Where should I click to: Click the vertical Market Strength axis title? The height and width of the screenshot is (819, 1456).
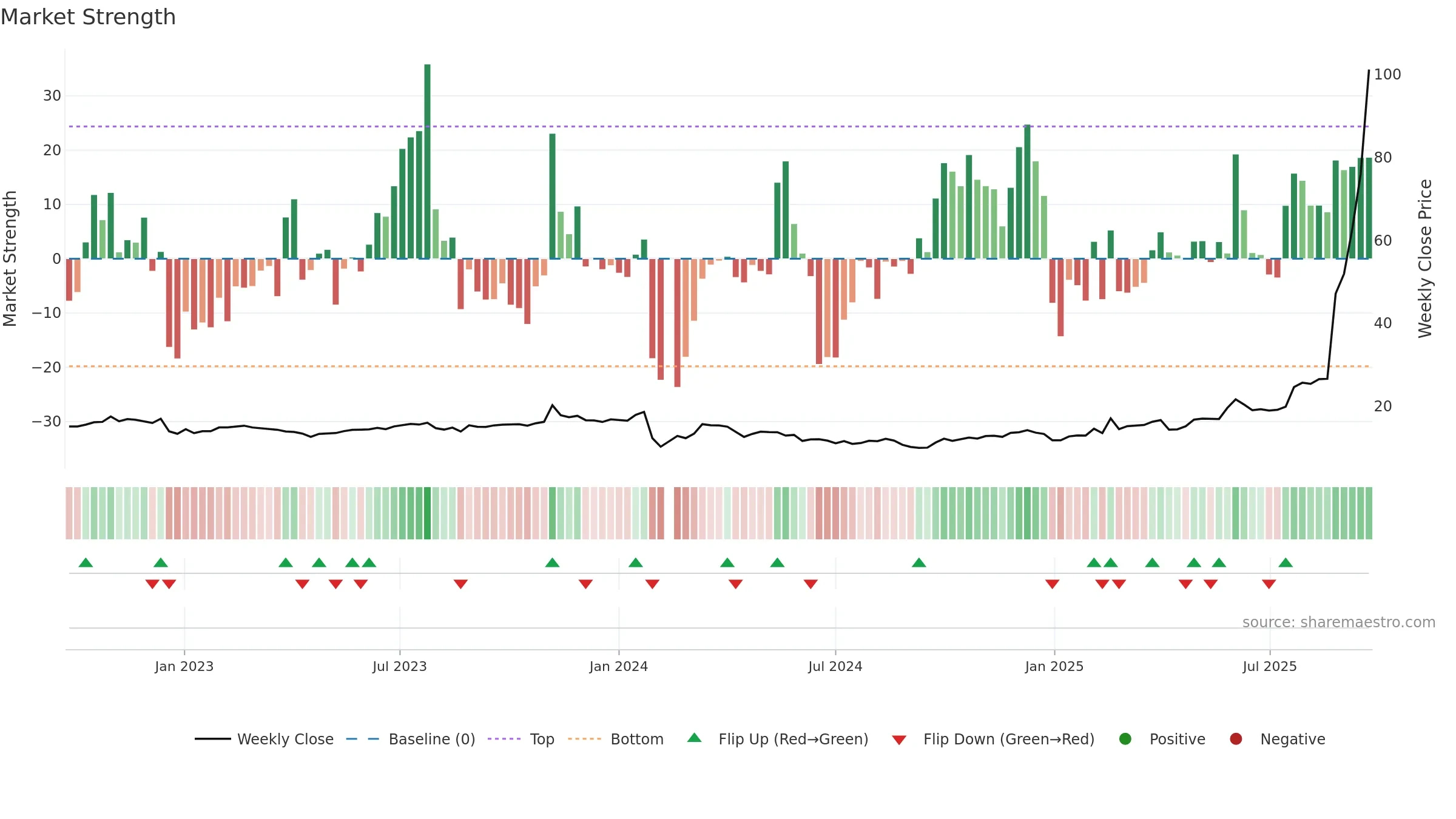(10, 258)
